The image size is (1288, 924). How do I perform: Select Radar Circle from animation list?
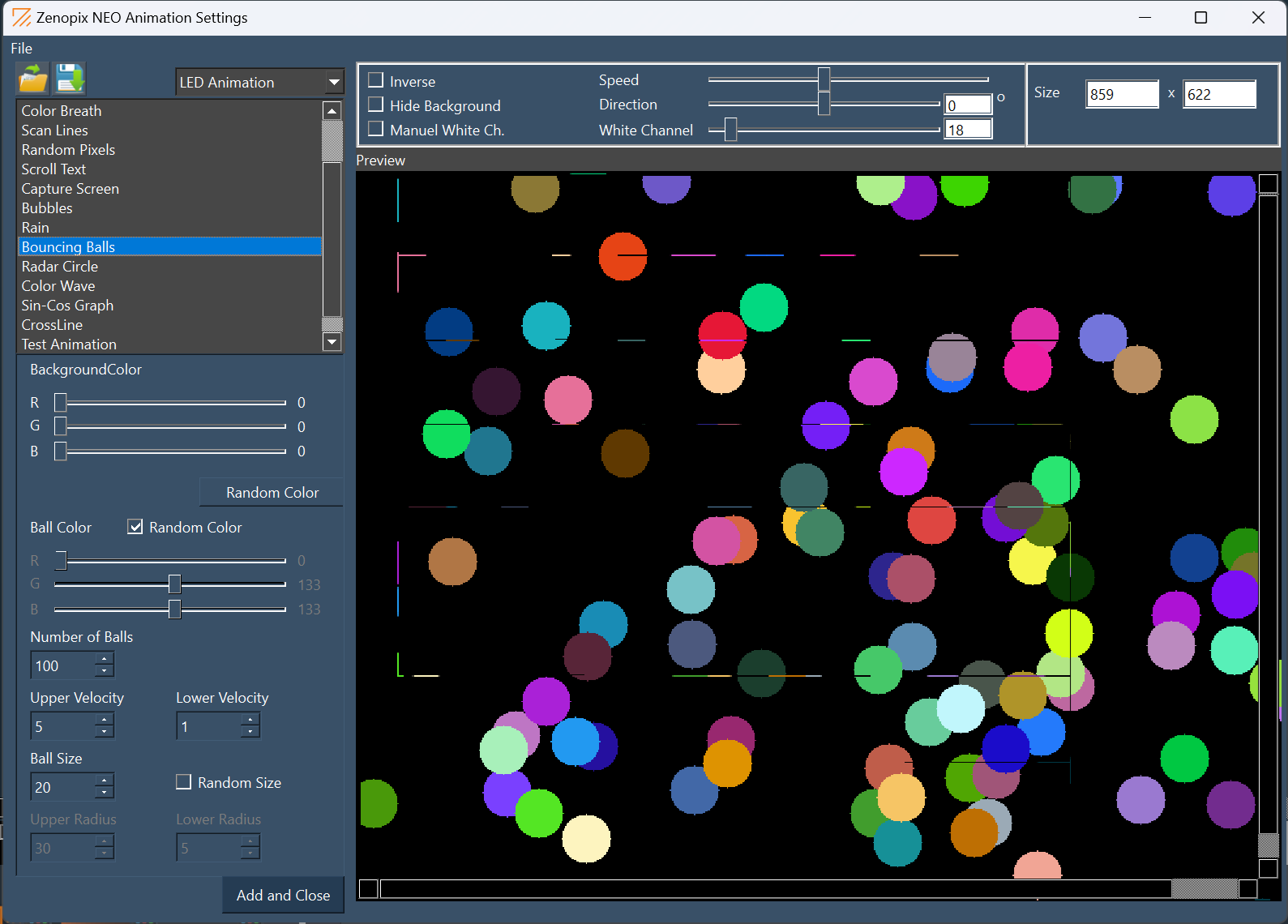pyautogui.click(x=60, y=267)
